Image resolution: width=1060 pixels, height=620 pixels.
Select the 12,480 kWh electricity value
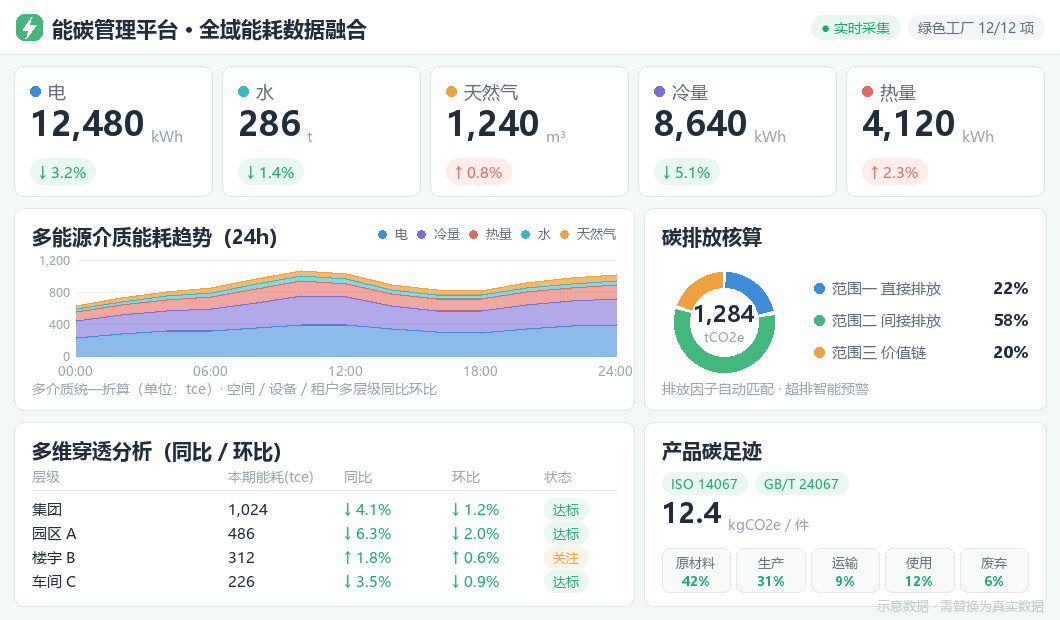point(107,125)
